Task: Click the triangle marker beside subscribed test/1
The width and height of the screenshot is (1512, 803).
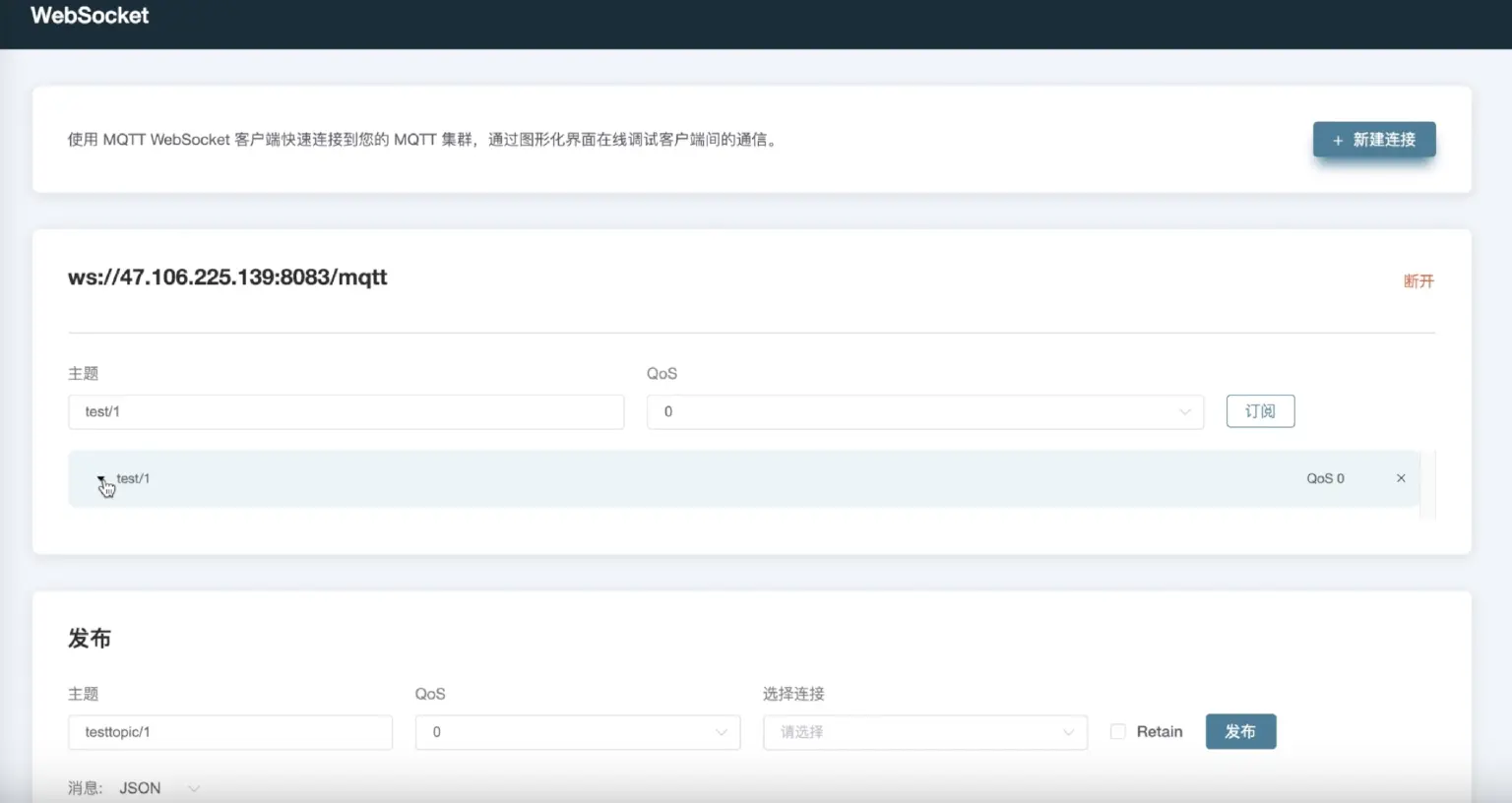Action: click(101, 479)
